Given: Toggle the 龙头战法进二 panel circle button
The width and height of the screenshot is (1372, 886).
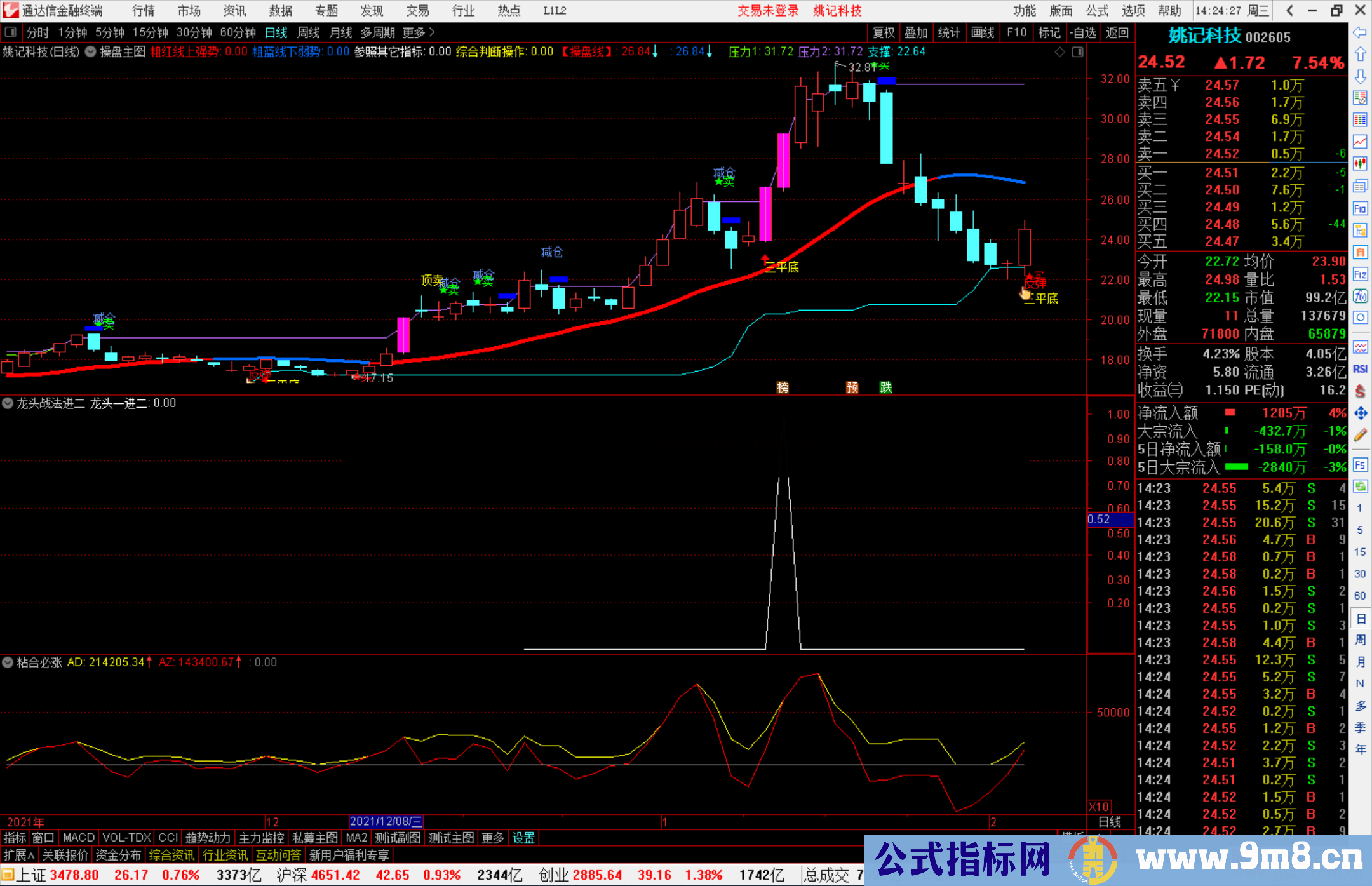Looking at the screenshot, I should (8, 403).
